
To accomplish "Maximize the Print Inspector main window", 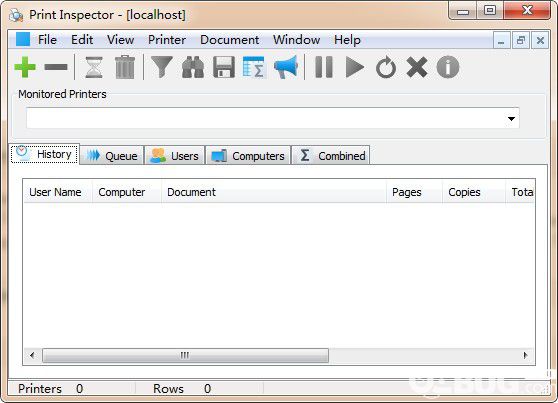I will pyautogui.click(x=490, y=11).
